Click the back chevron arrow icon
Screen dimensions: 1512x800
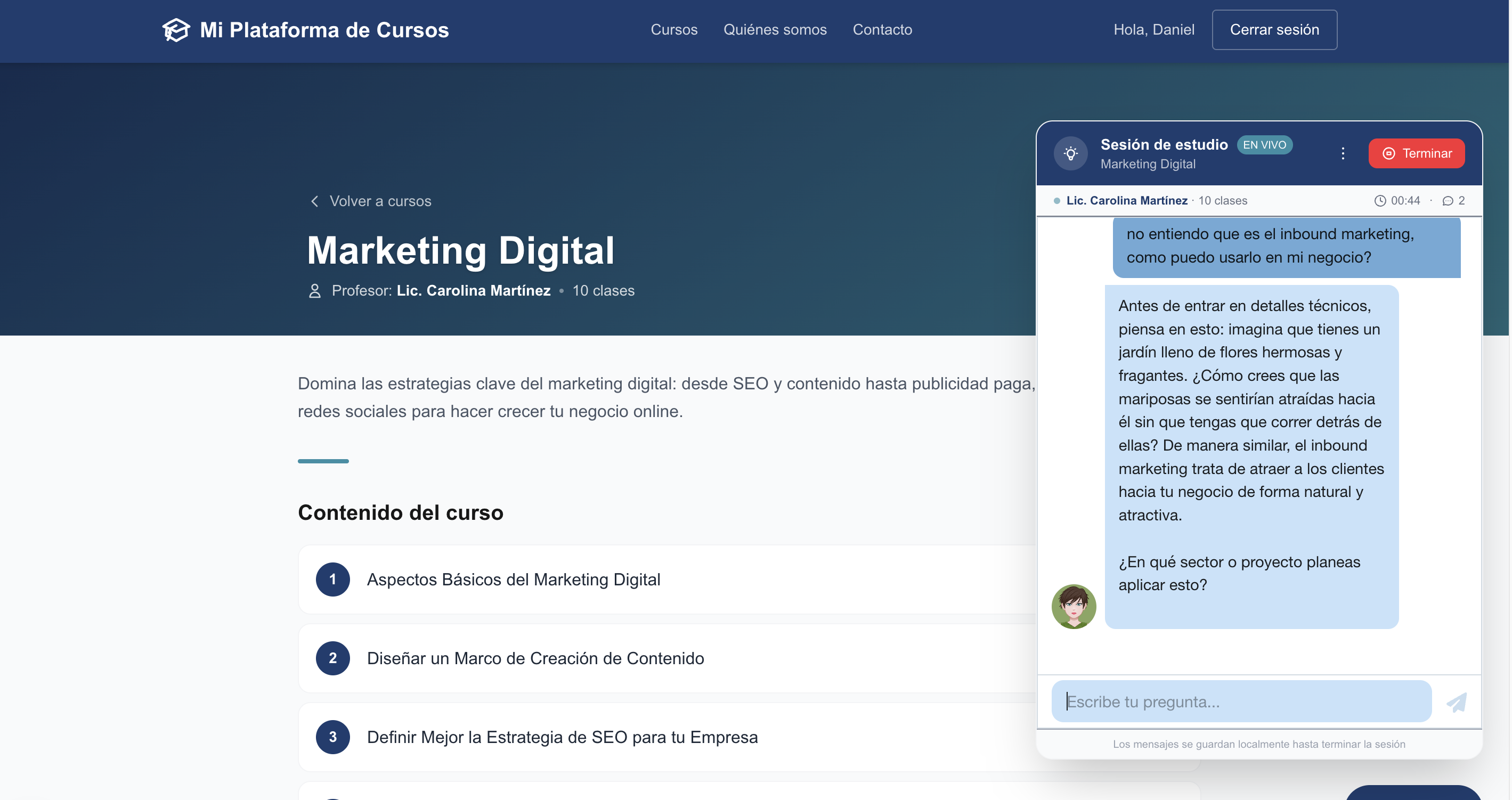[x=315, y=201]
